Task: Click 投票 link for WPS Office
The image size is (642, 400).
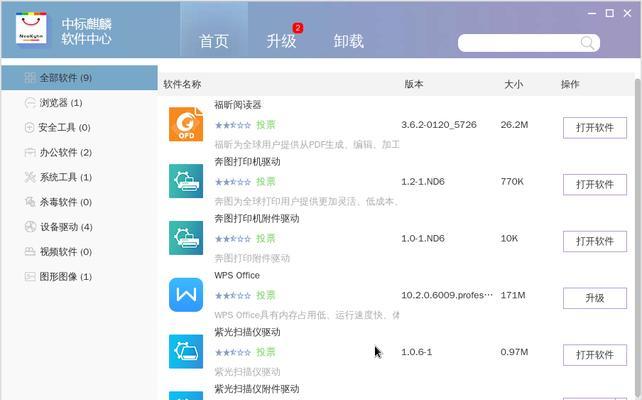Action: (x=266, y=295)
